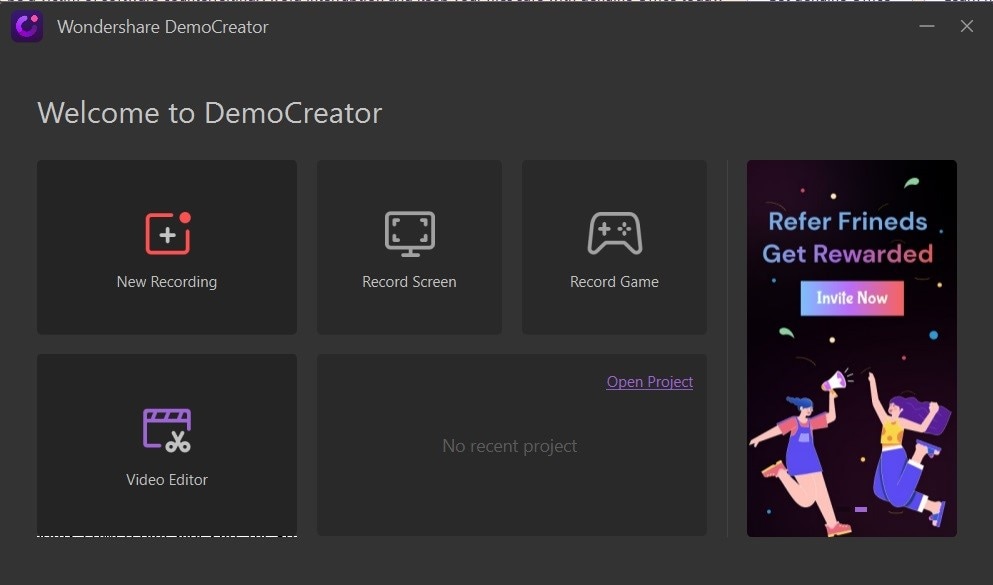Select the Record Game label
Image resolution: width=993 pixels, height=585 pixels.
click(x=614, y=282)
